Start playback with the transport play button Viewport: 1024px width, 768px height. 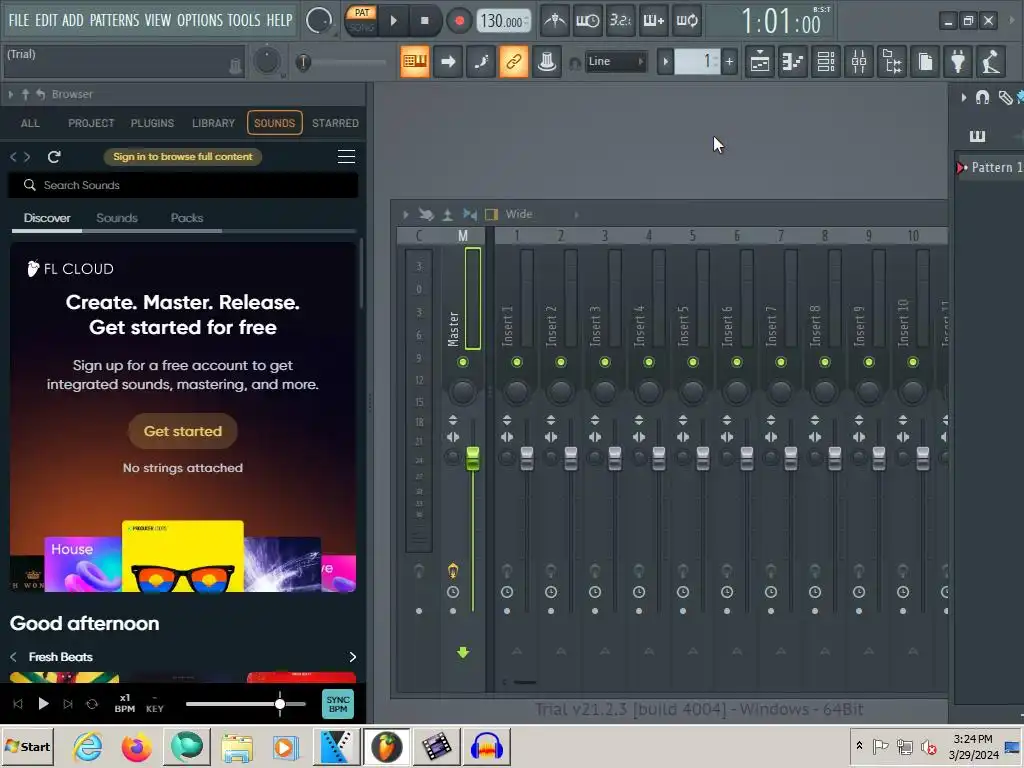coord(393,21)
